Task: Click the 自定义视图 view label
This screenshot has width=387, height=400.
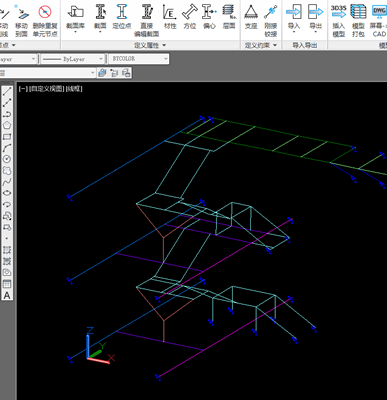Action: click(46, 89)
